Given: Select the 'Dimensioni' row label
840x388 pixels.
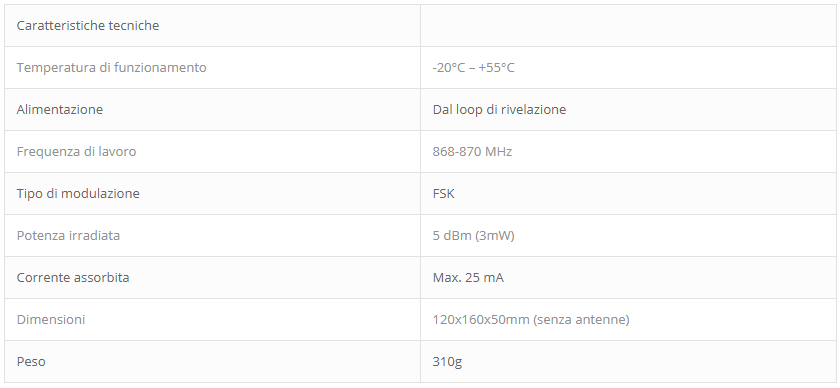Looking at the screenshot, I should pyautogui.click(x=51, y=319).
